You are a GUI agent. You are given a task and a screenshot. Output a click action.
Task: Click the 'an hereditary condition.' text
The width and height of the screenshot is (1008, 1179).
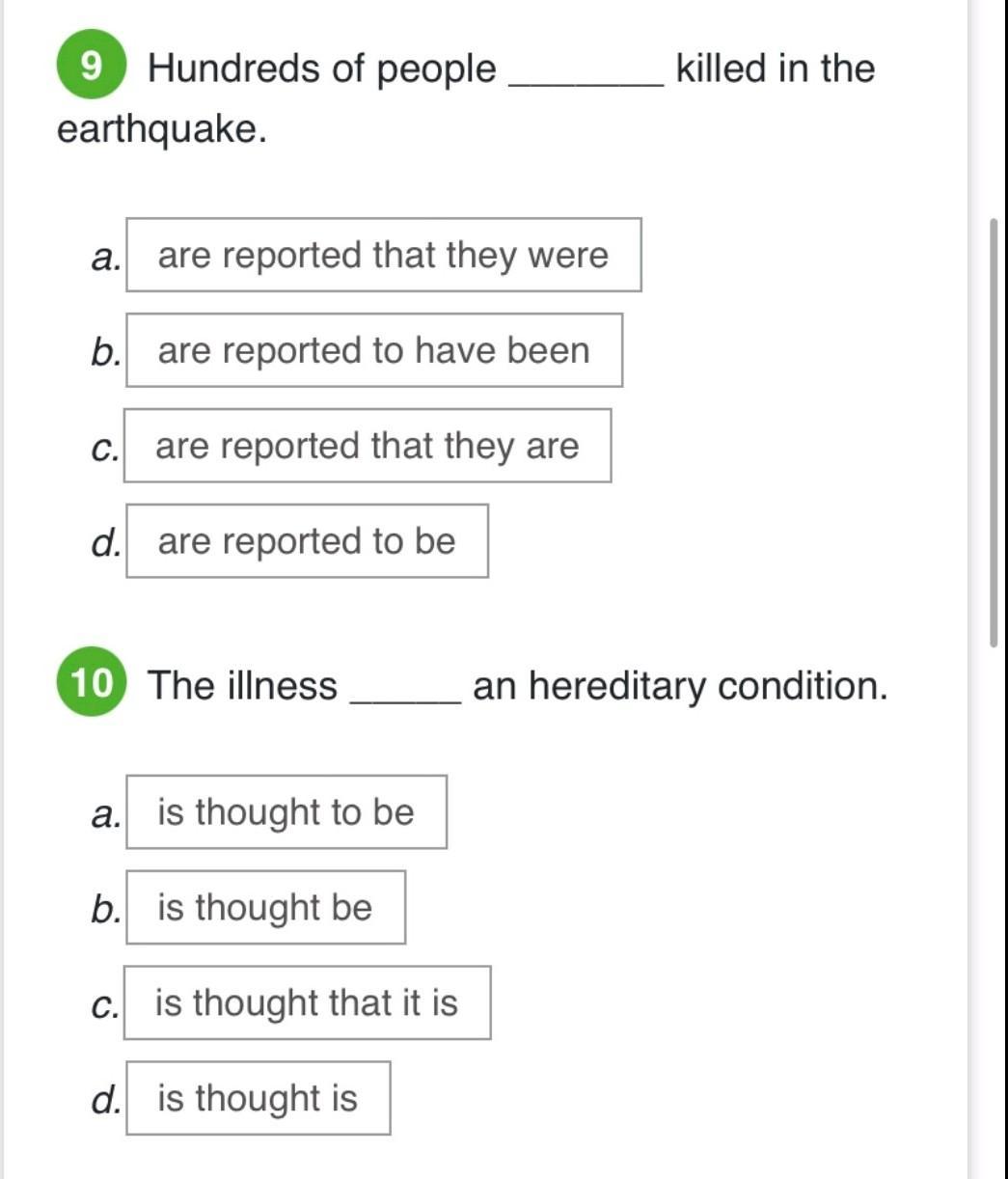(679, 686)
